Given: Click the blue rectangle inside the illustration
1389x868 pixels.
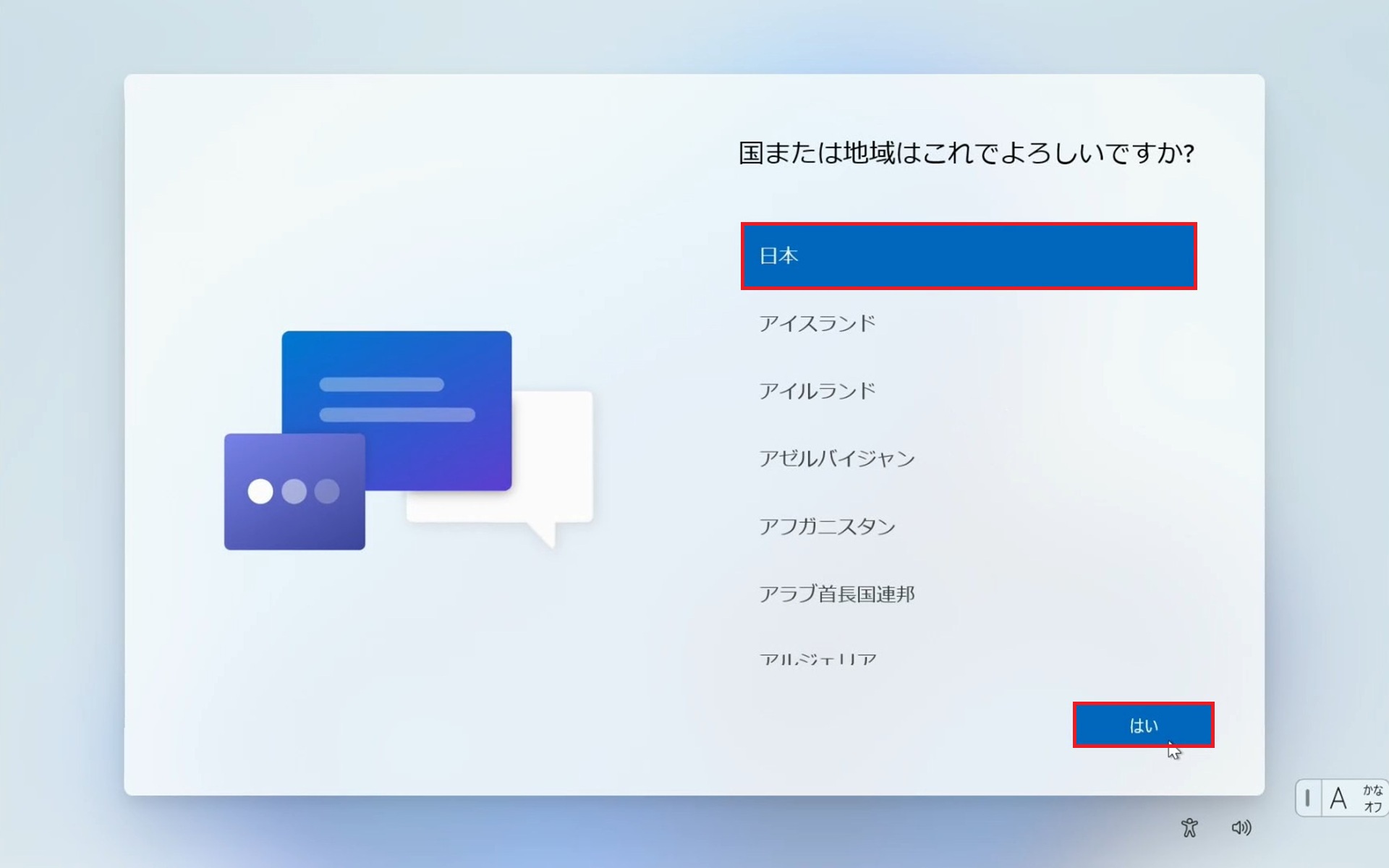Looking at the screenshot, I should (x=396, y=412).
